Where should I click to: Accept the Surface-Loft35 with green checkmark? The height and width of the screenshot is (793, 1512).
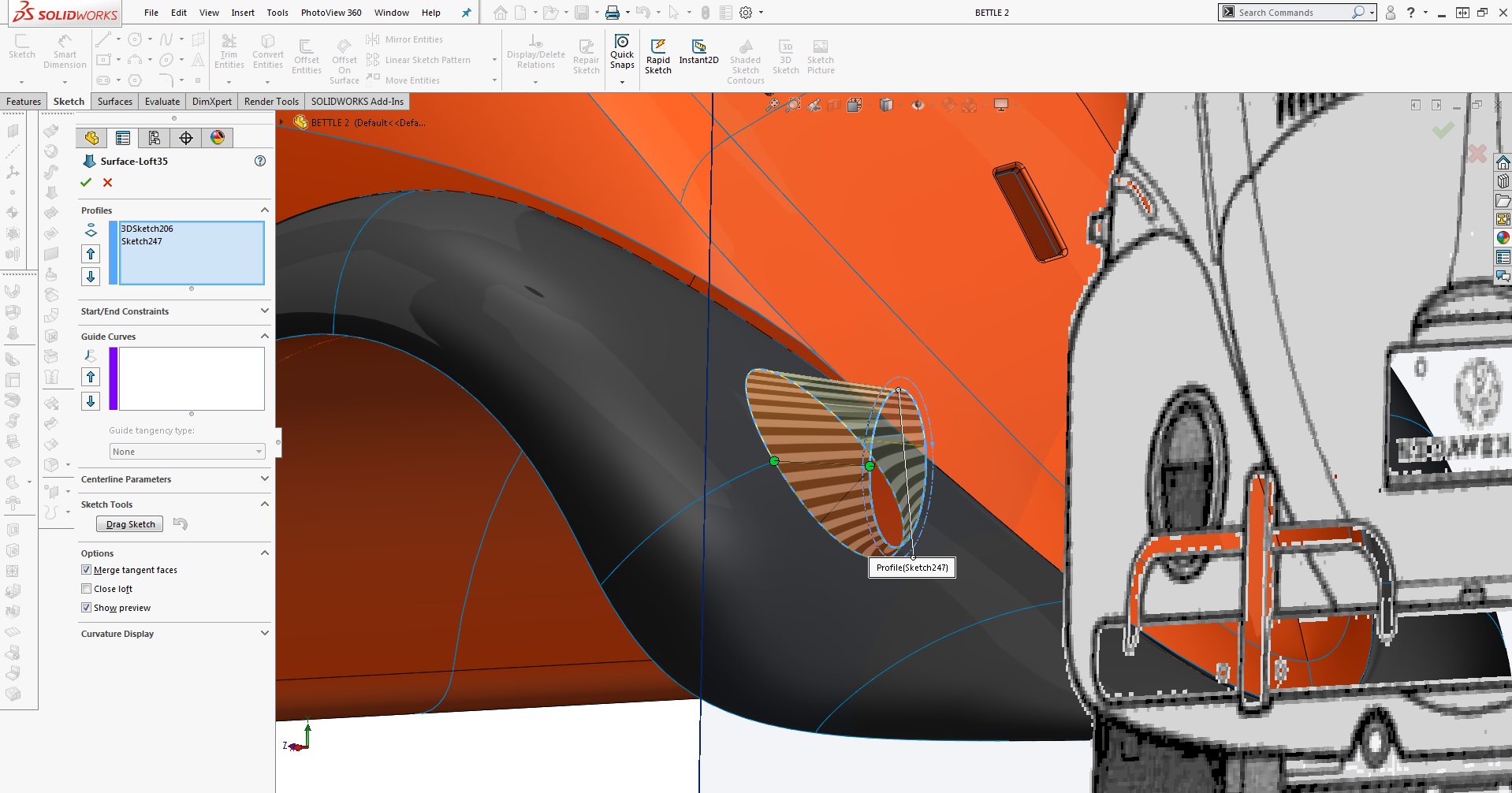[x=86, y=183]
